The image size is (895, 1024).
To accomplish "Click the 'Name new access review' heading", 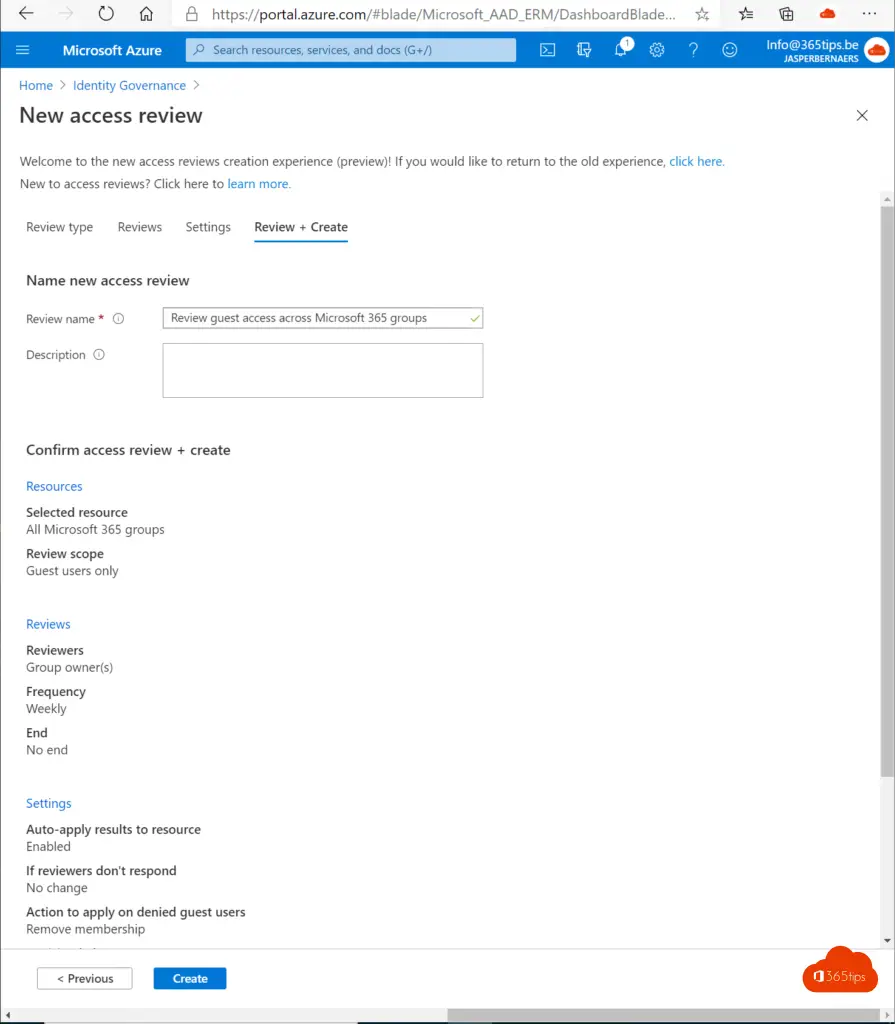I will (108, 281).
